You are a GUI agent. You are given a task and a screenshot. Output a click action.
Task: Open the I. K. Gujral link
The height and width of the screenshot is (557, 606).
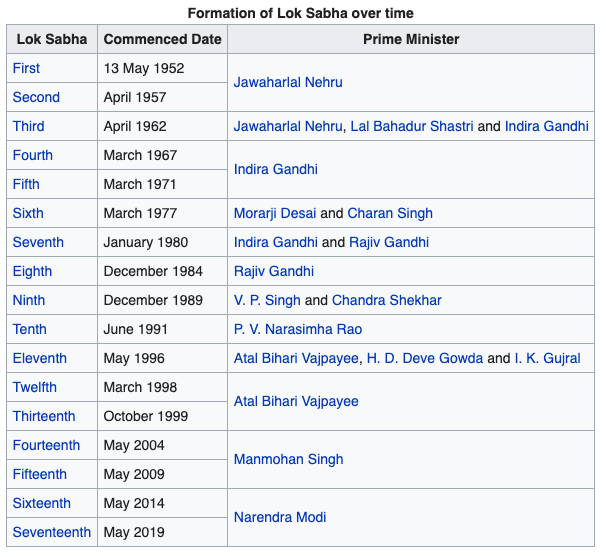[548, 358]
